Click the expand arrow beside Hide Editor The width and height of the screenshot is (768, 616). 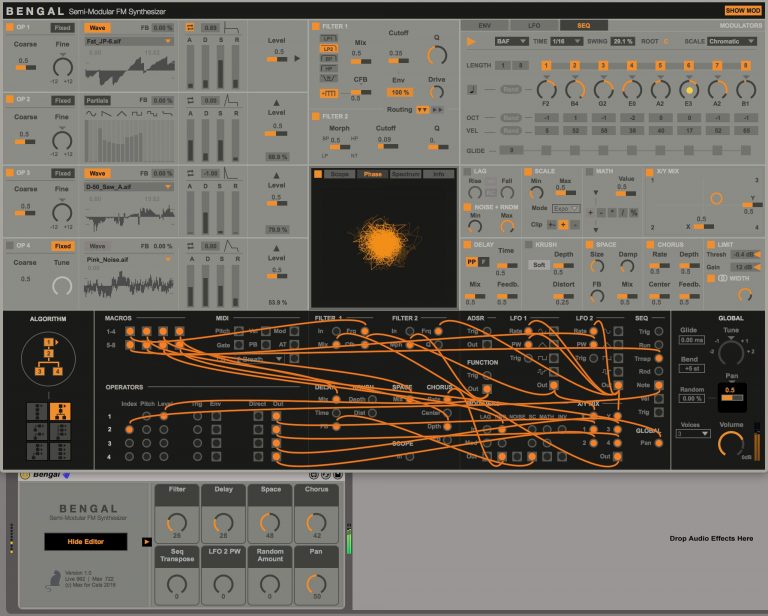pyautogui.click(x=146, y=542)
